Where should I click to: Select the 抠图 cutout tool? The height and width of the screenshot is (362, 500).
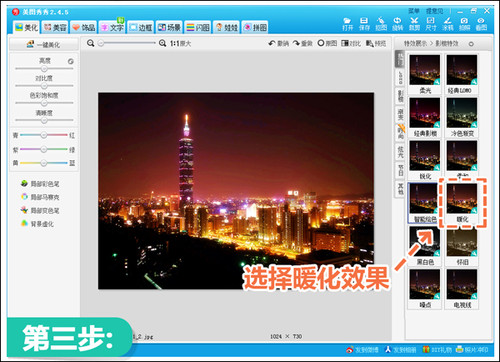pos(381,24)
